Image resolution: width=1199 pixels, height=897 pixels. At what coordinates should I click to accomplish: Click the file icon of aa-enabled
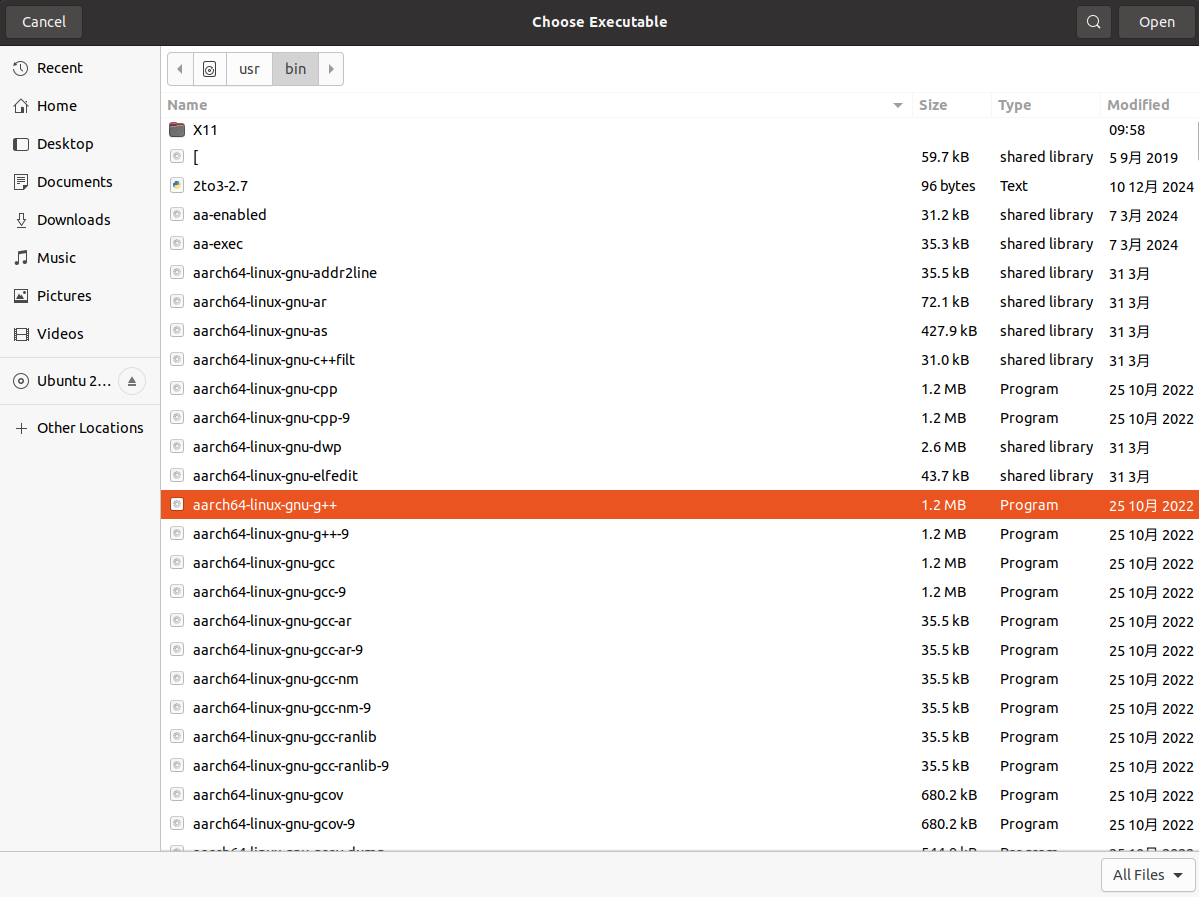click(x=177, y=214)
